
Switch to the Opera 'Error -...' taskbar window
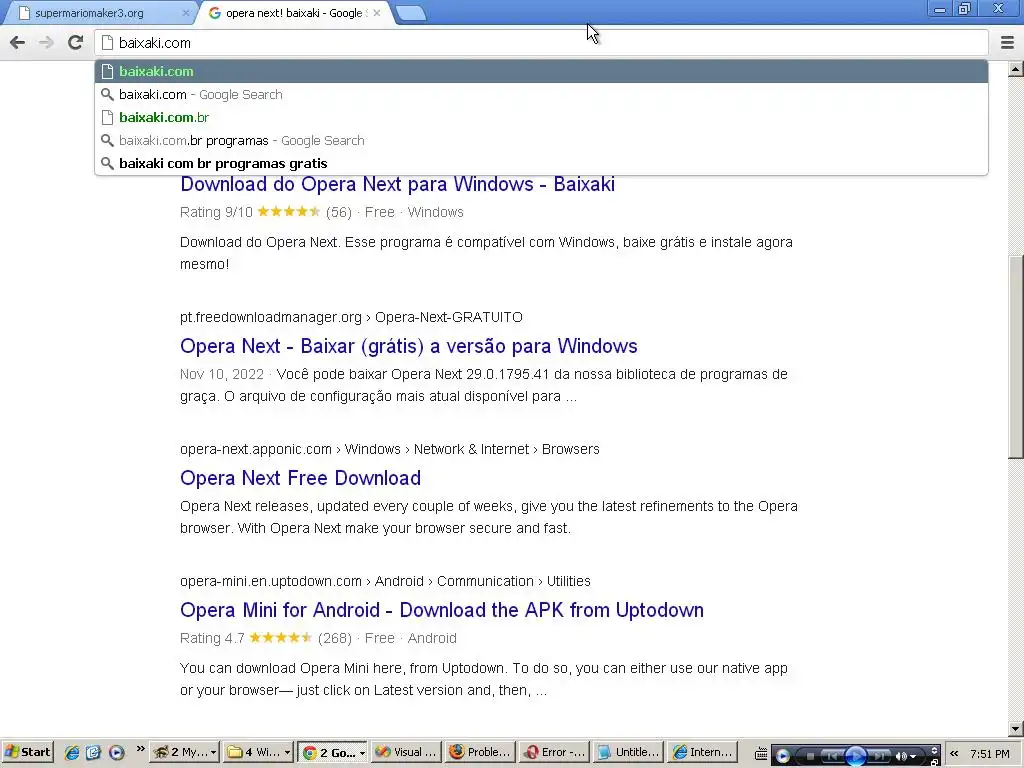coord(554,752)
